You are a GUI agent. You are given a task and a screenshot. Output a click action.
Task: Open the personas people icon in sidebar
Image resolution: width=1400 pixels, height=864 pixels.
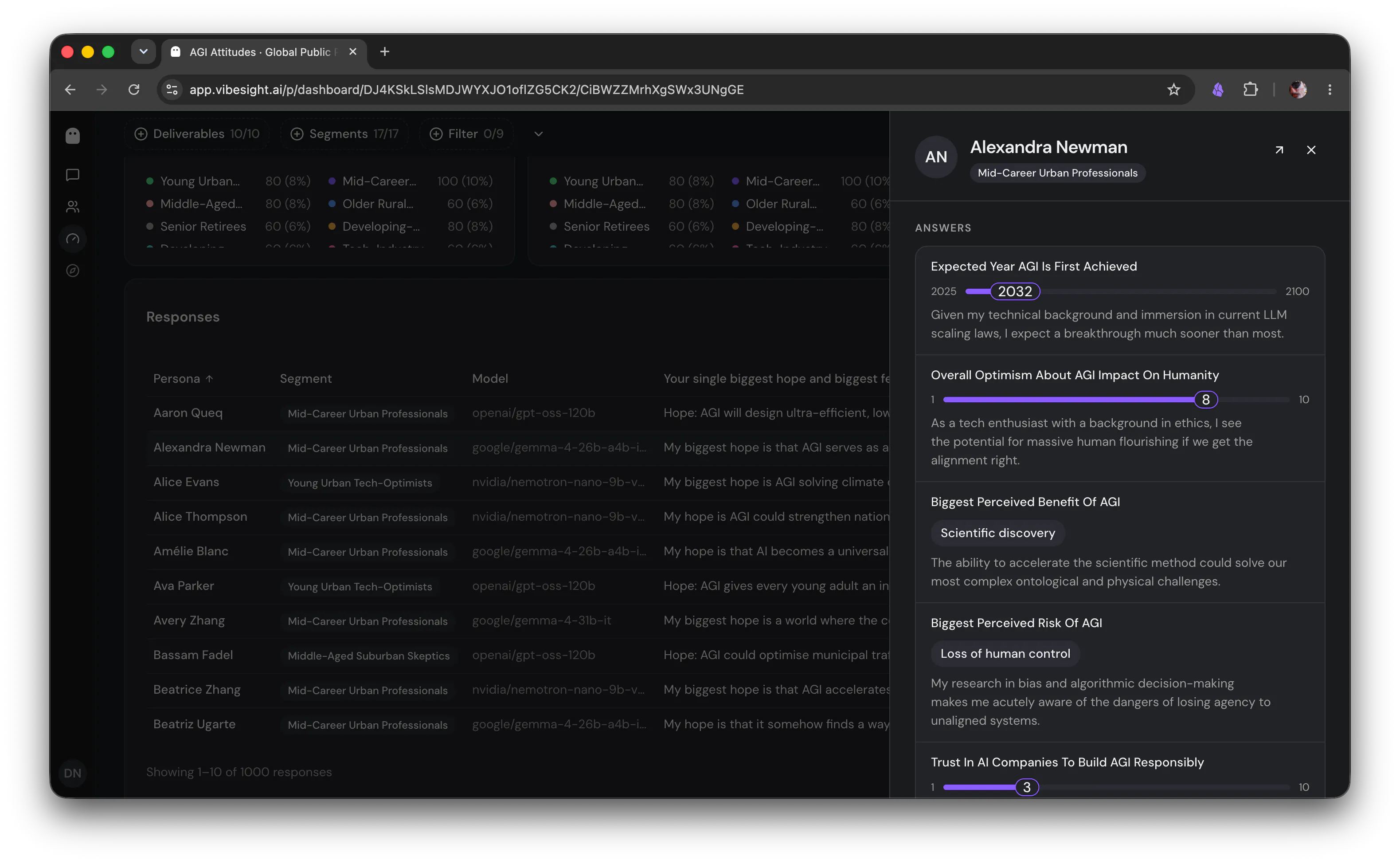[73, 207]
